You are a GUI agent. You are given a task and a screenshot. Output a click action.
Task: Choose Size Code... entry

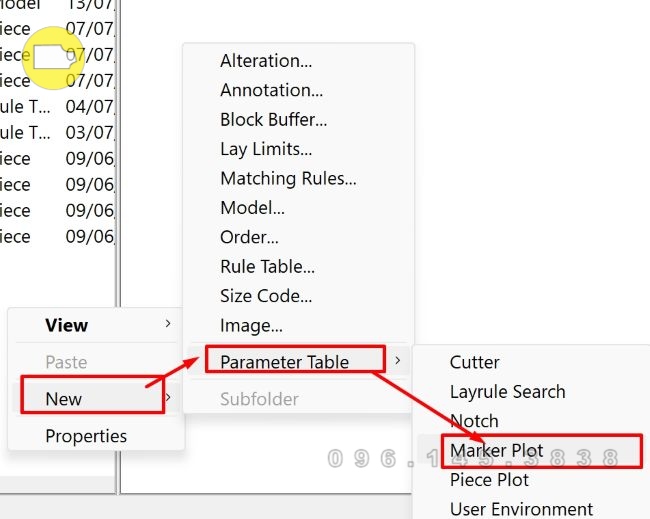pyautogui.click(x=266, y=296)
